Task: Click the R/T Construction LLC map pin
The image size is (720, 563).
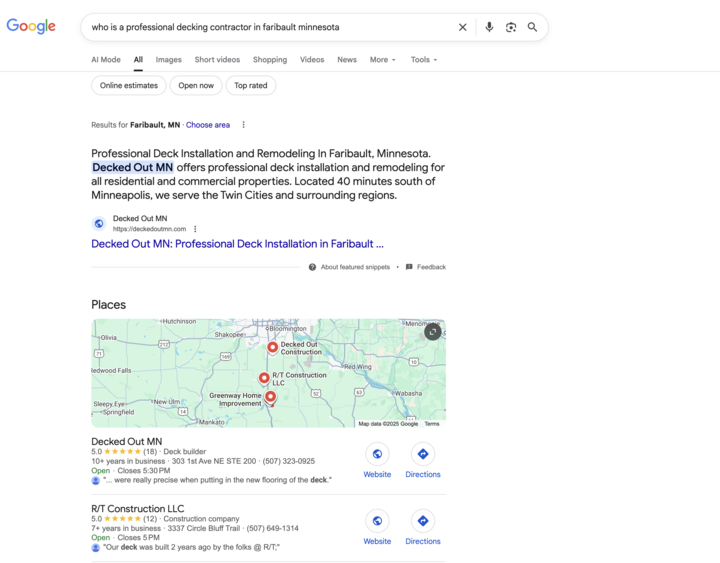Action: point(264,378)
